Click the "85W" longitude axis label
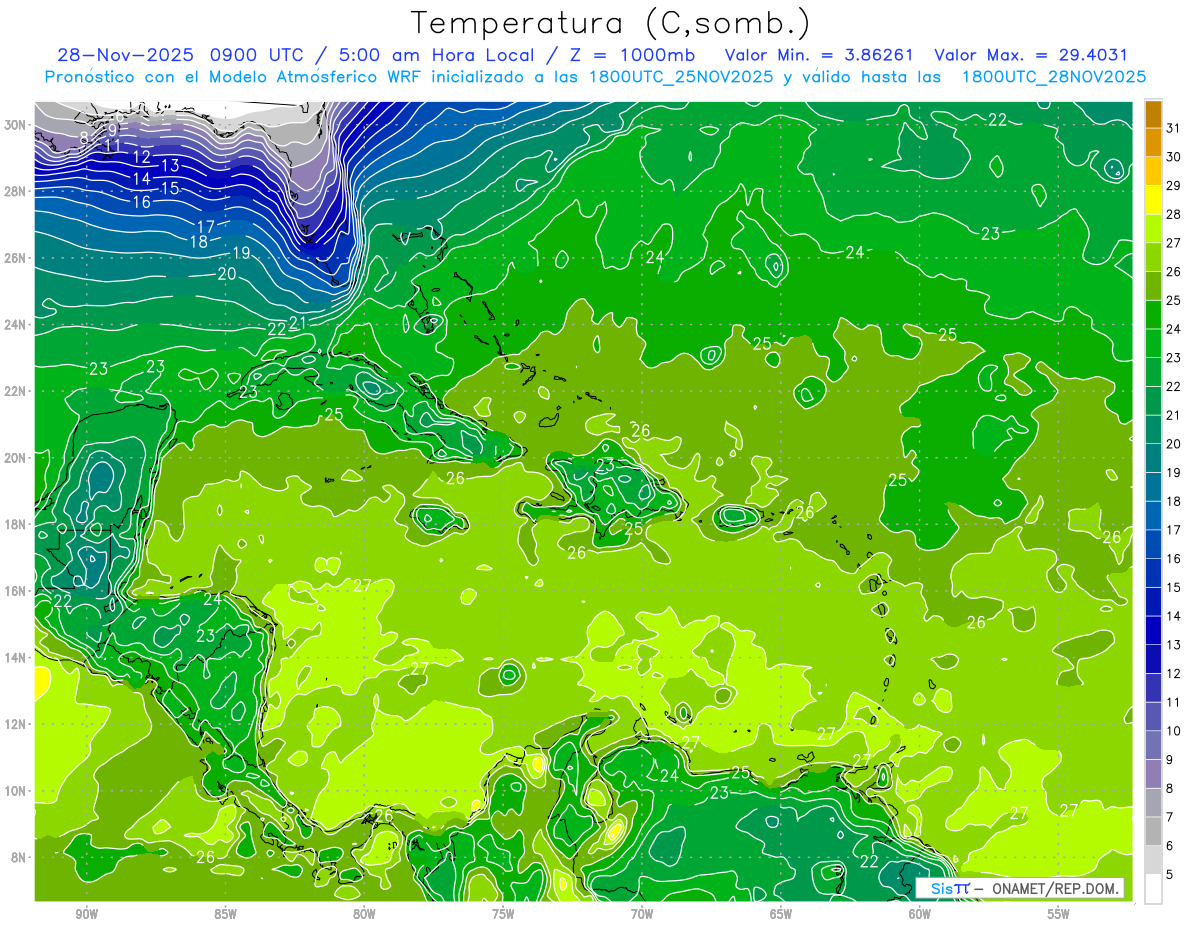 226,913
